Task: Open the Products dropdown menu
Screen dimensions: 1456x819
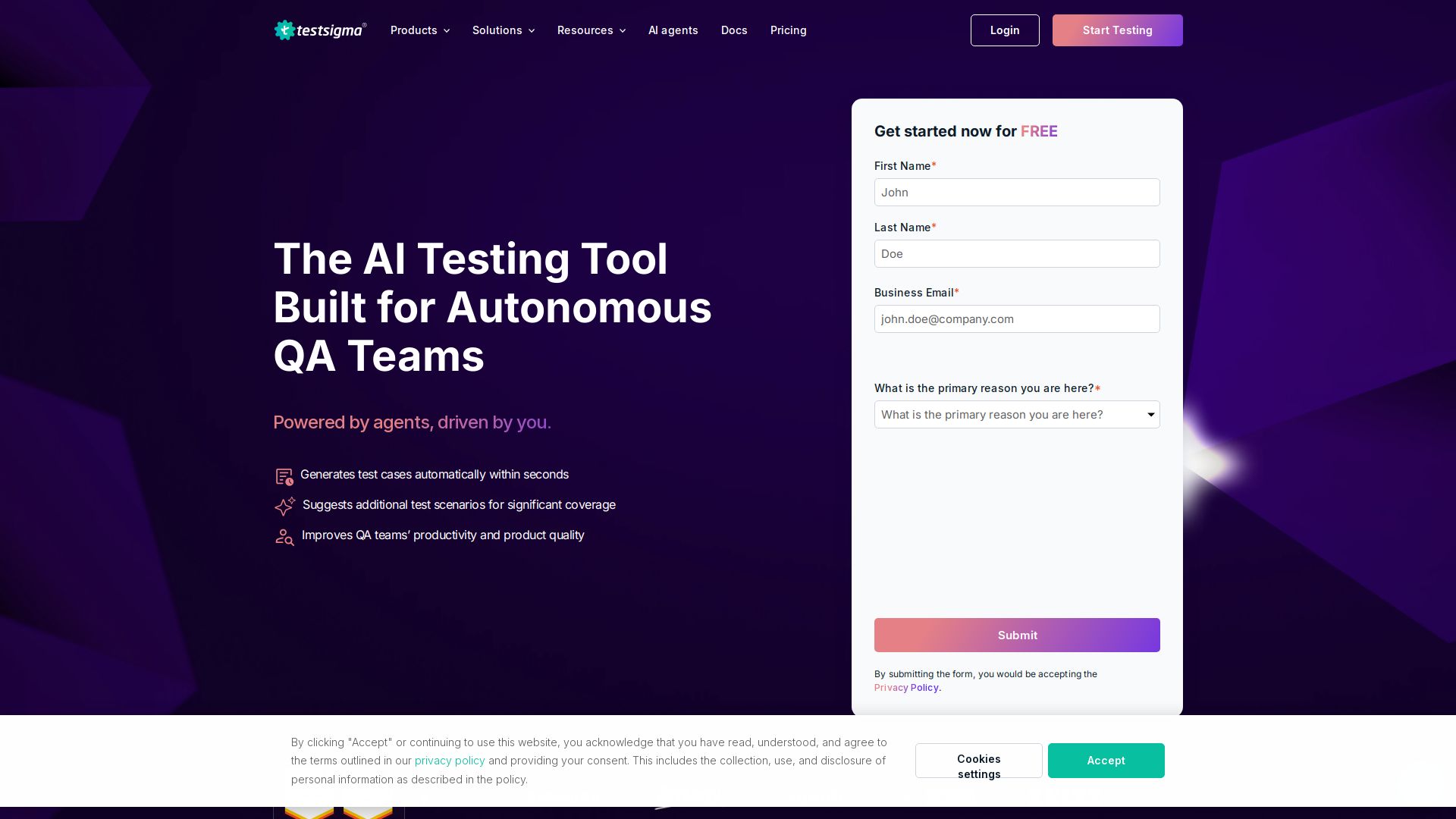Action: click(x=419, y=30)
